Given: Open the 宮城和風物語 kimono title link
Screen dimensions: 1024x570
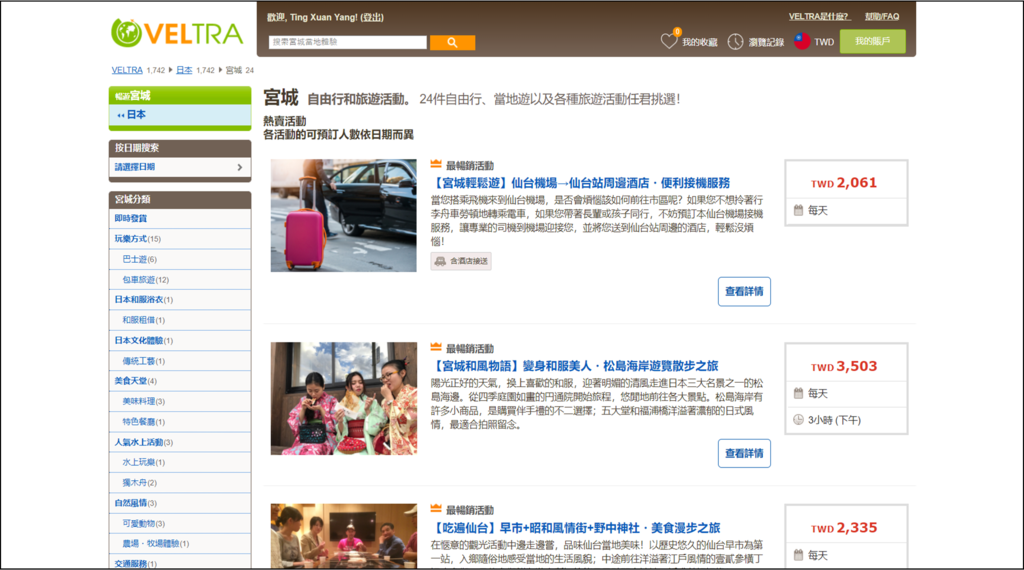Looking at the screenshot, I should coord(575,366).
